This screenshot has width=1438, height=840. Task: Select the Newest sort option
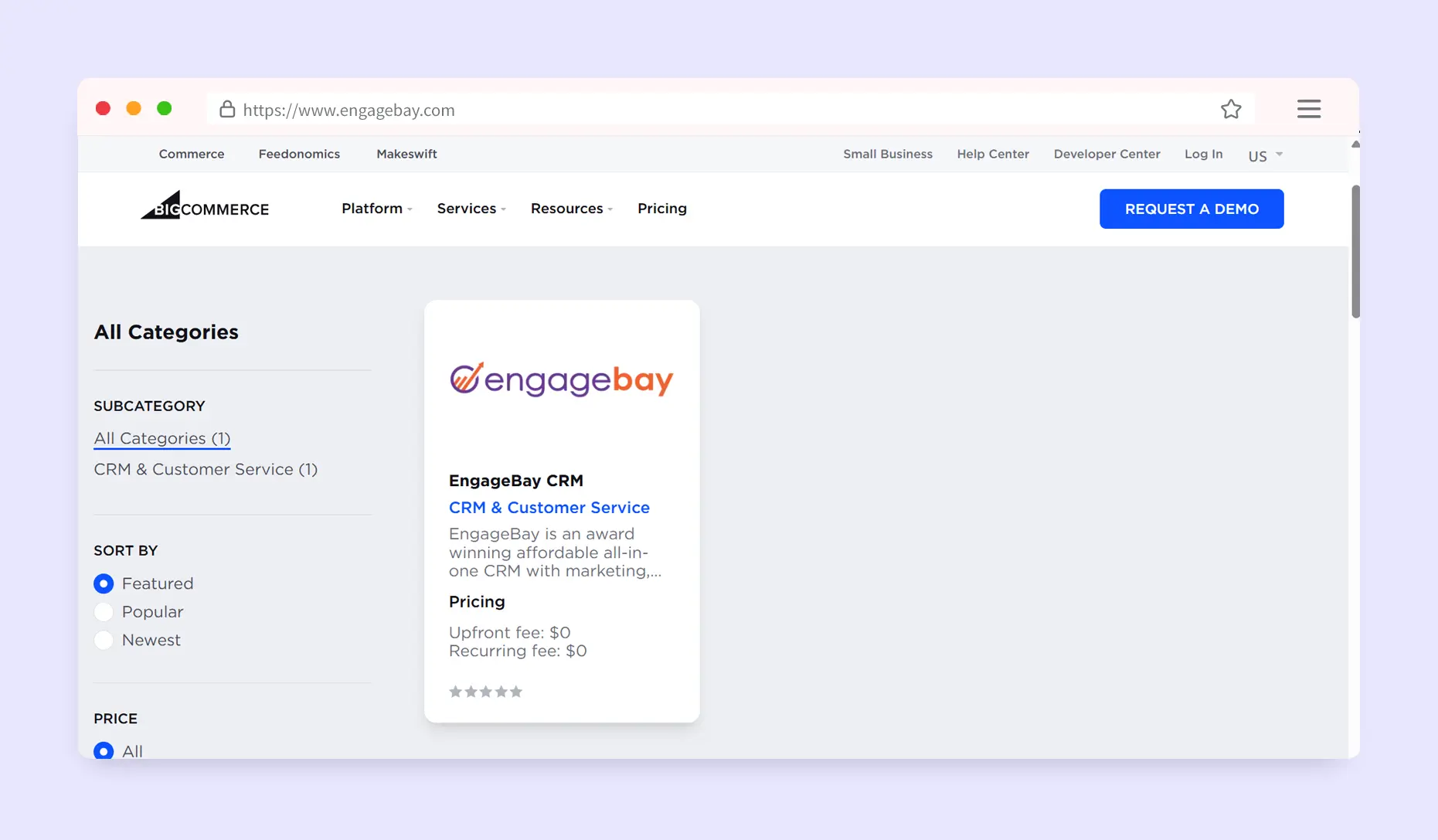click(104, 641)
